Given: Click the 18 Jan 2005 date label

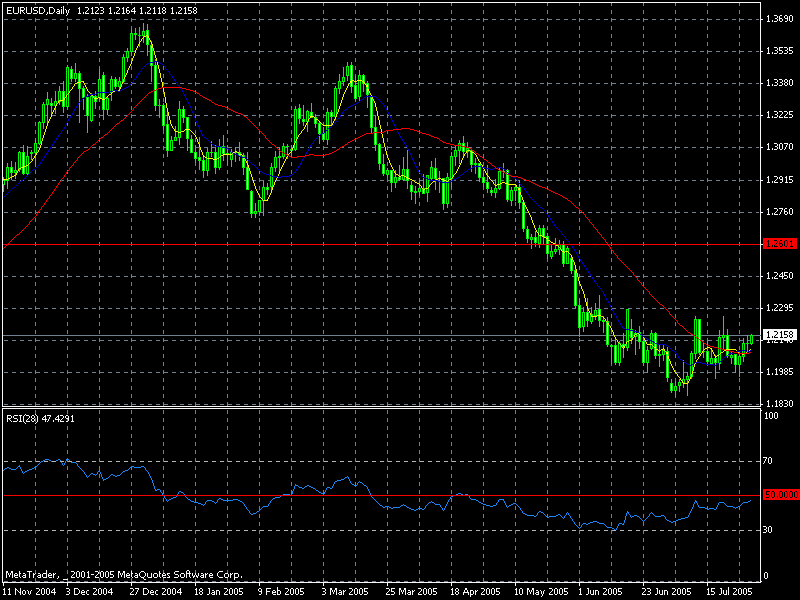Looking at the screenshot, I should 218,591.
